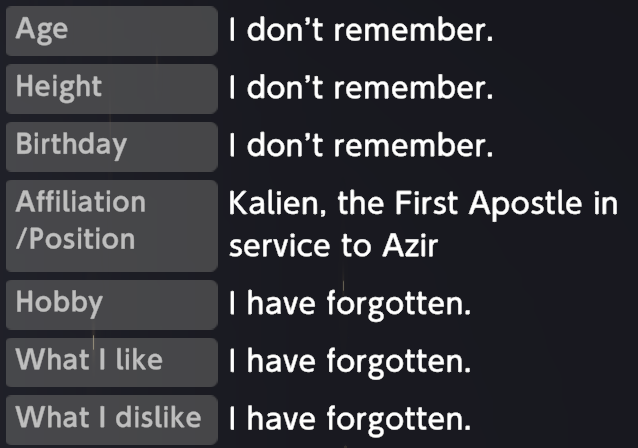Click the Birthday row's "I don't remember." answer

[361, 147]
